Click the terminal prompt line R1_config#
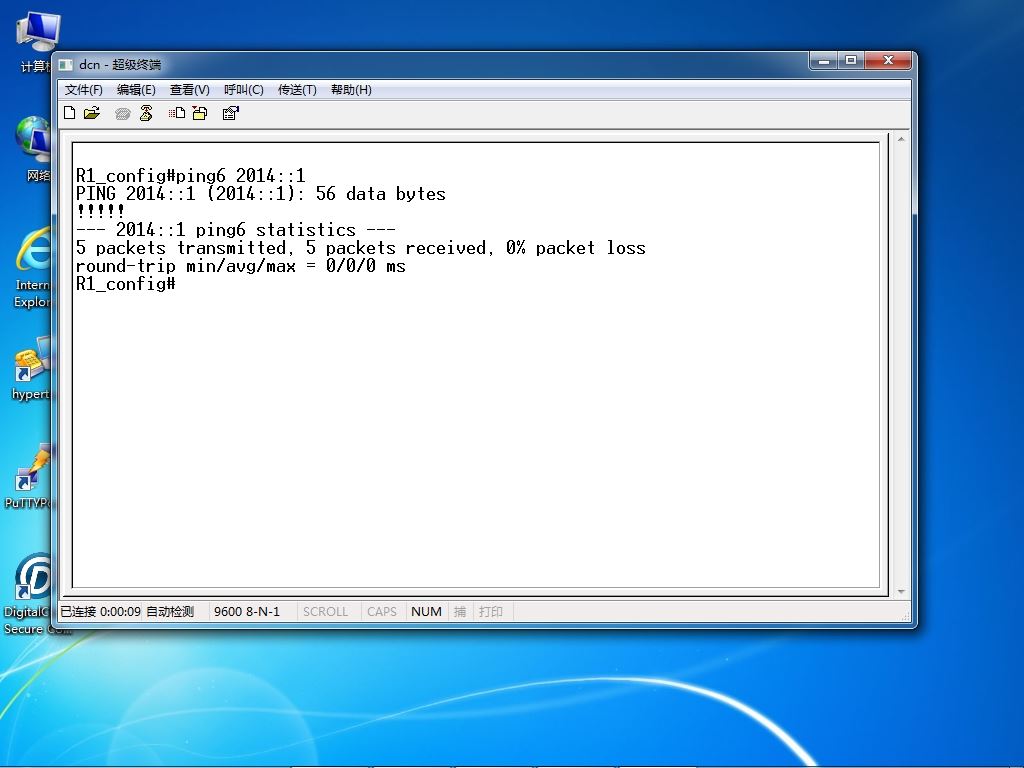This screenshot has width=1024, height=768. [125, 283]
